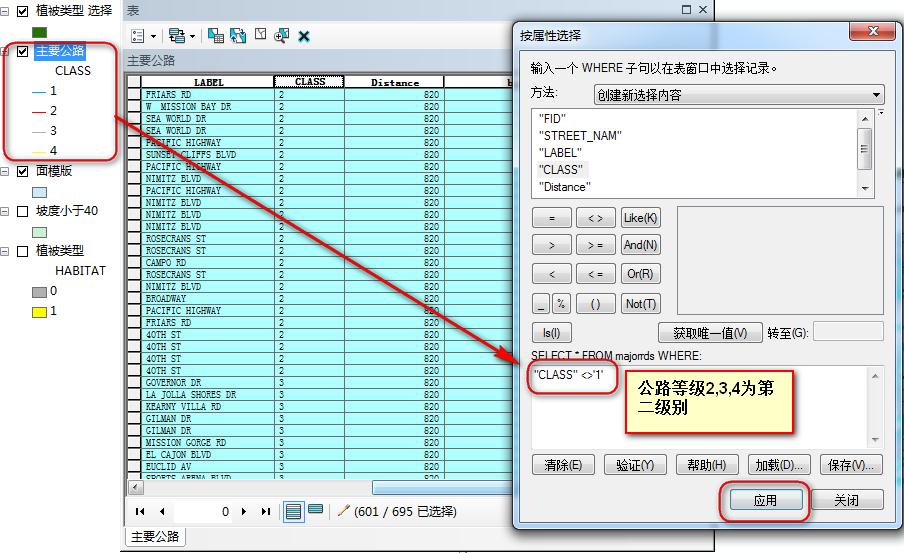Click the 获取唯一值(V) button
Screen dimensions: 904x553
710,333
